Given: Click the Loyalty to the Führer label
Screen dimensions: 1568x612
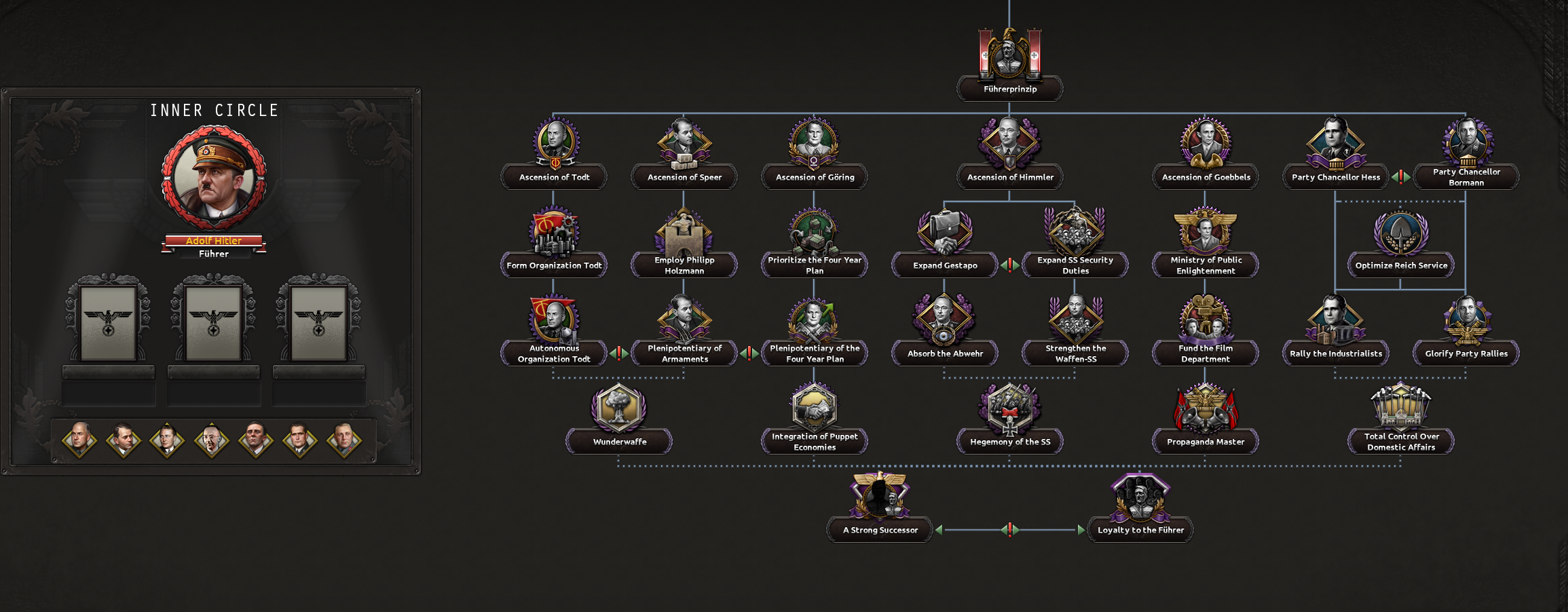Looking at the screenshot, I should (x=1140, y=530).
